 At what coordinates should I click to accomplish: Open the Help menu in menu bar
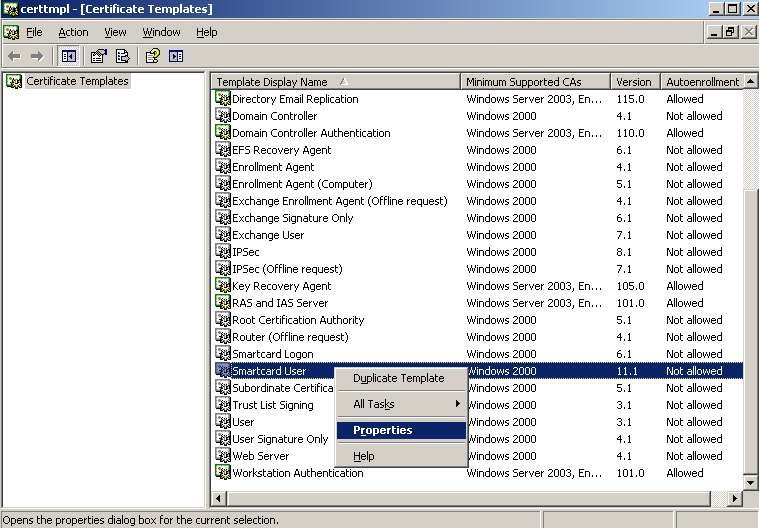[x=207, y=32]
